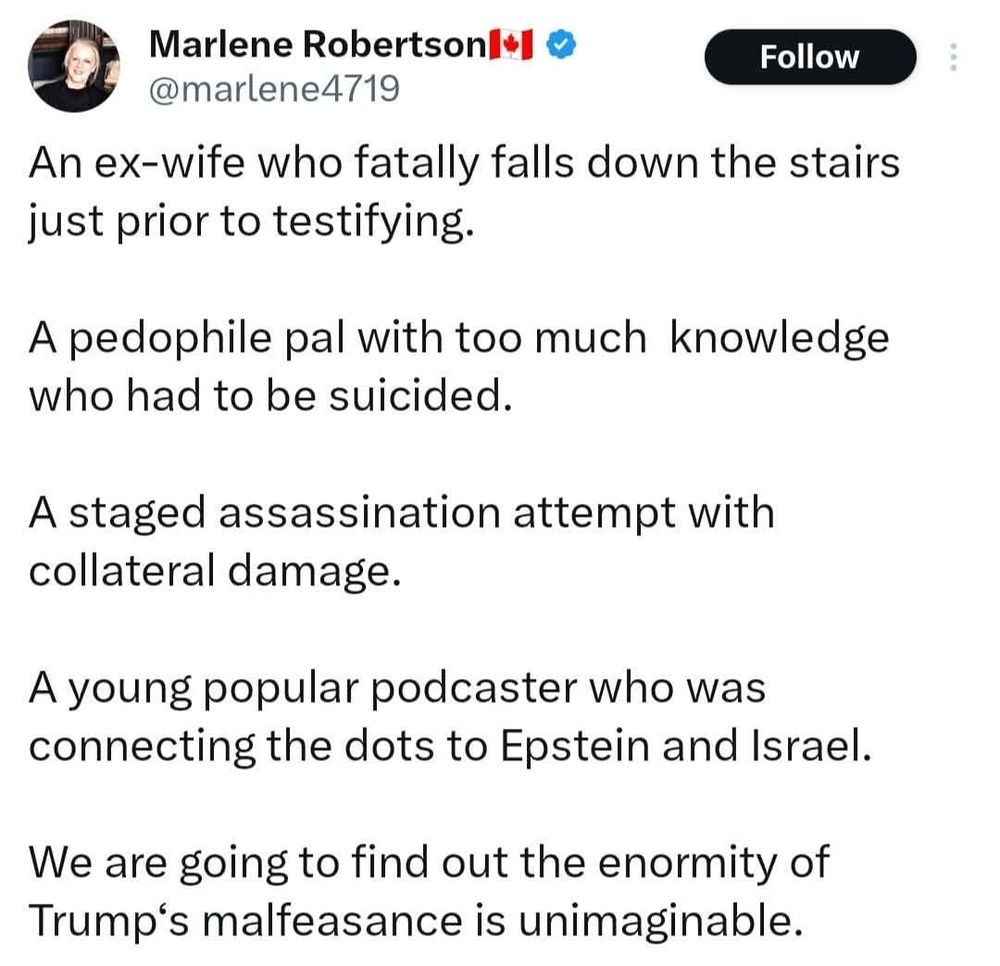1000x966 pixels.
Task: Click the @marlene4719 handle
Action: (x=273, y=91)
